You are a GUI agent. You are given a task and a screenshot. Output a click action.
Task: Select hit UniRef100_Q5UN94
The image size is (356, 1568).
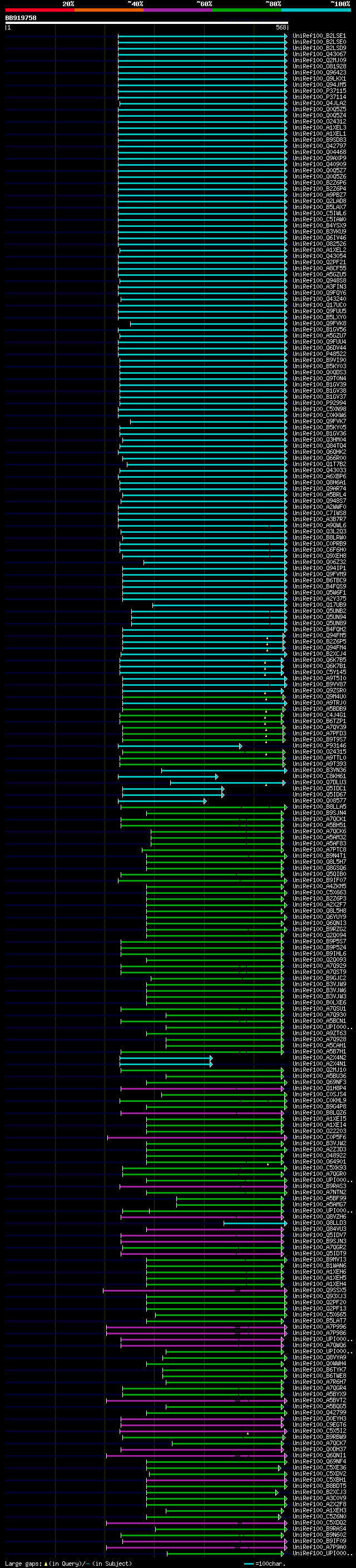(x=319, y=617)
